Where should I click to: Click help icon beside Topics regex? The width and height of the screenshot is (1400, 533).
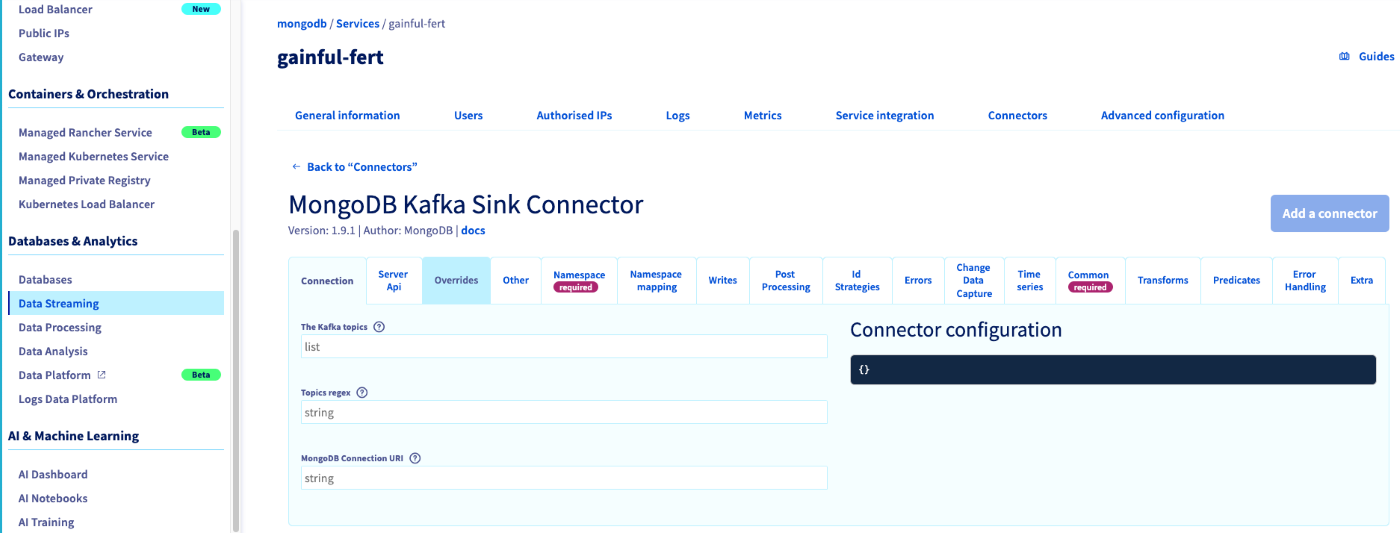pyautogui.click(x=362, y=393)
